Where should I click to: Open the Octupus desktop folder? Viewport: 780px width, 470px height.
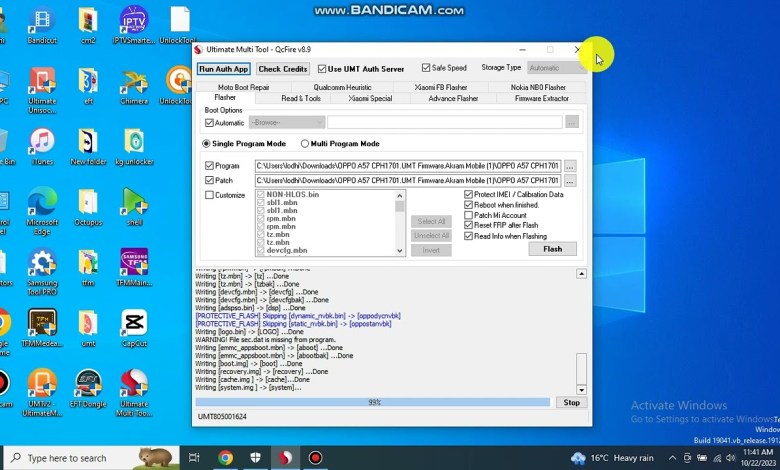click(x=88, y=207)
